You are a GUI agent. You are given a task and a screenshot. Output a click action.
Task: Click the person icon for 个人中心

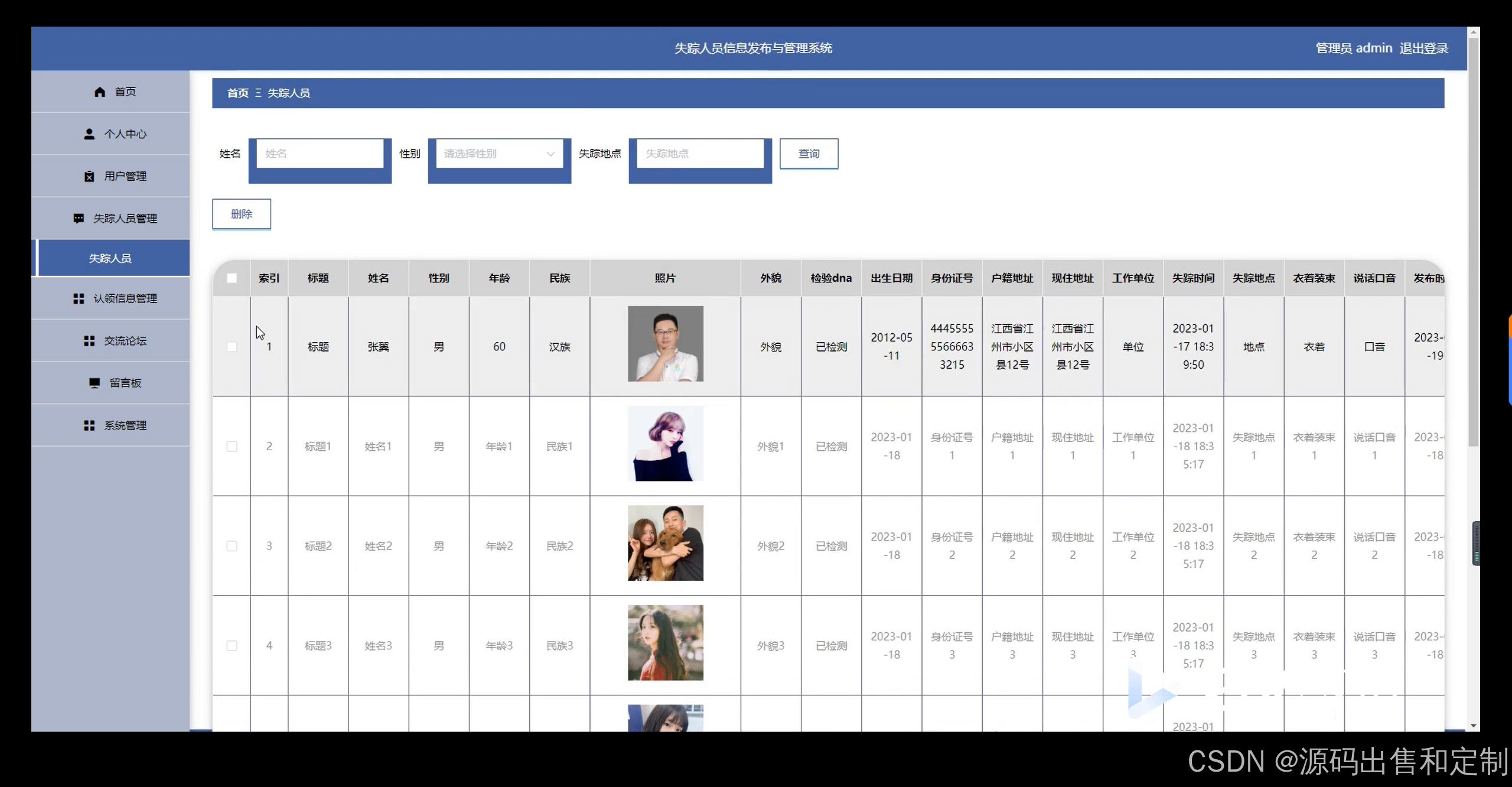pyautogui.click(x=89, y=134)
